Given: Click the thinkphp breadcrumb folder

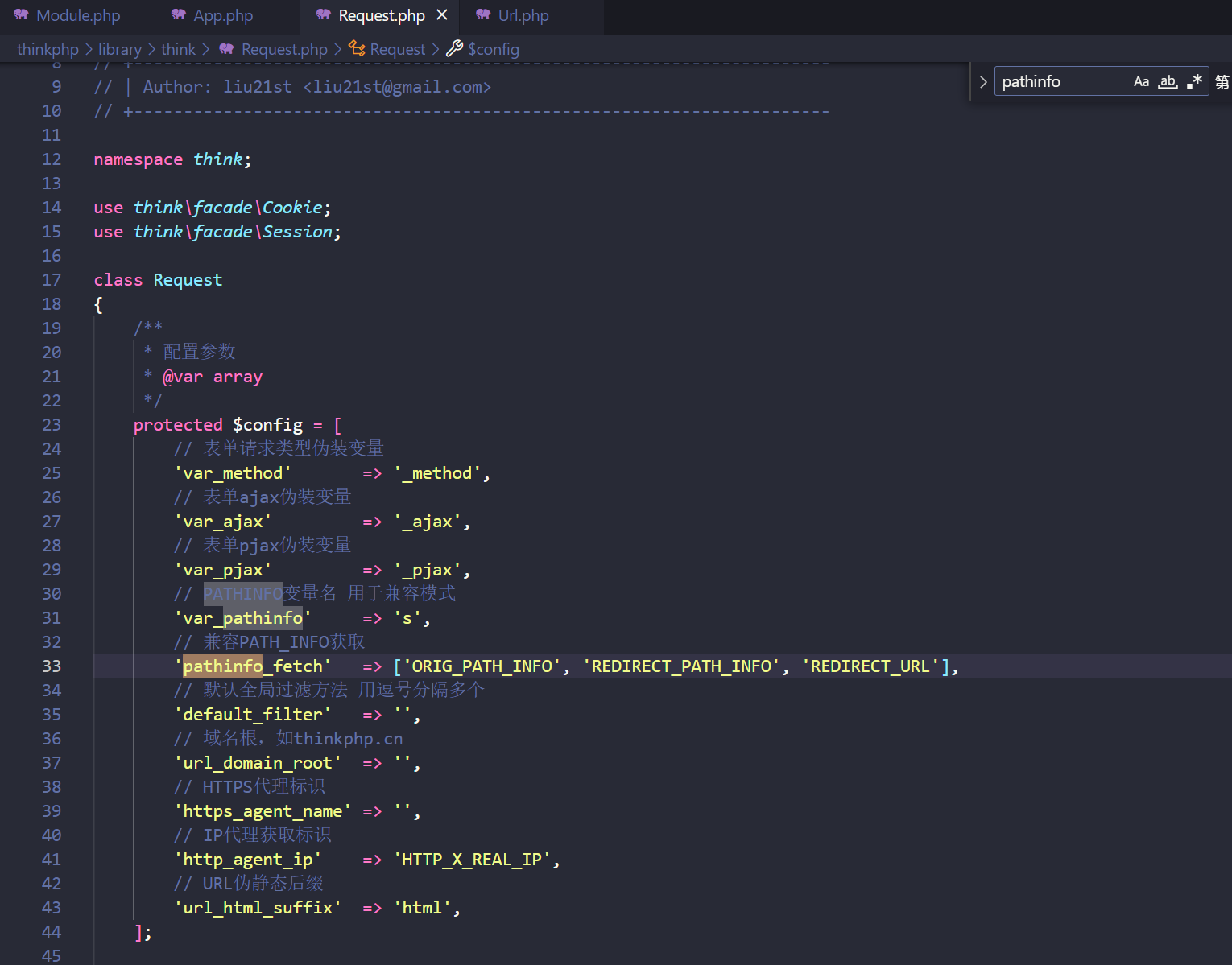Looking at the screenshot, I should pyautogui.click(x=48, y=49).
